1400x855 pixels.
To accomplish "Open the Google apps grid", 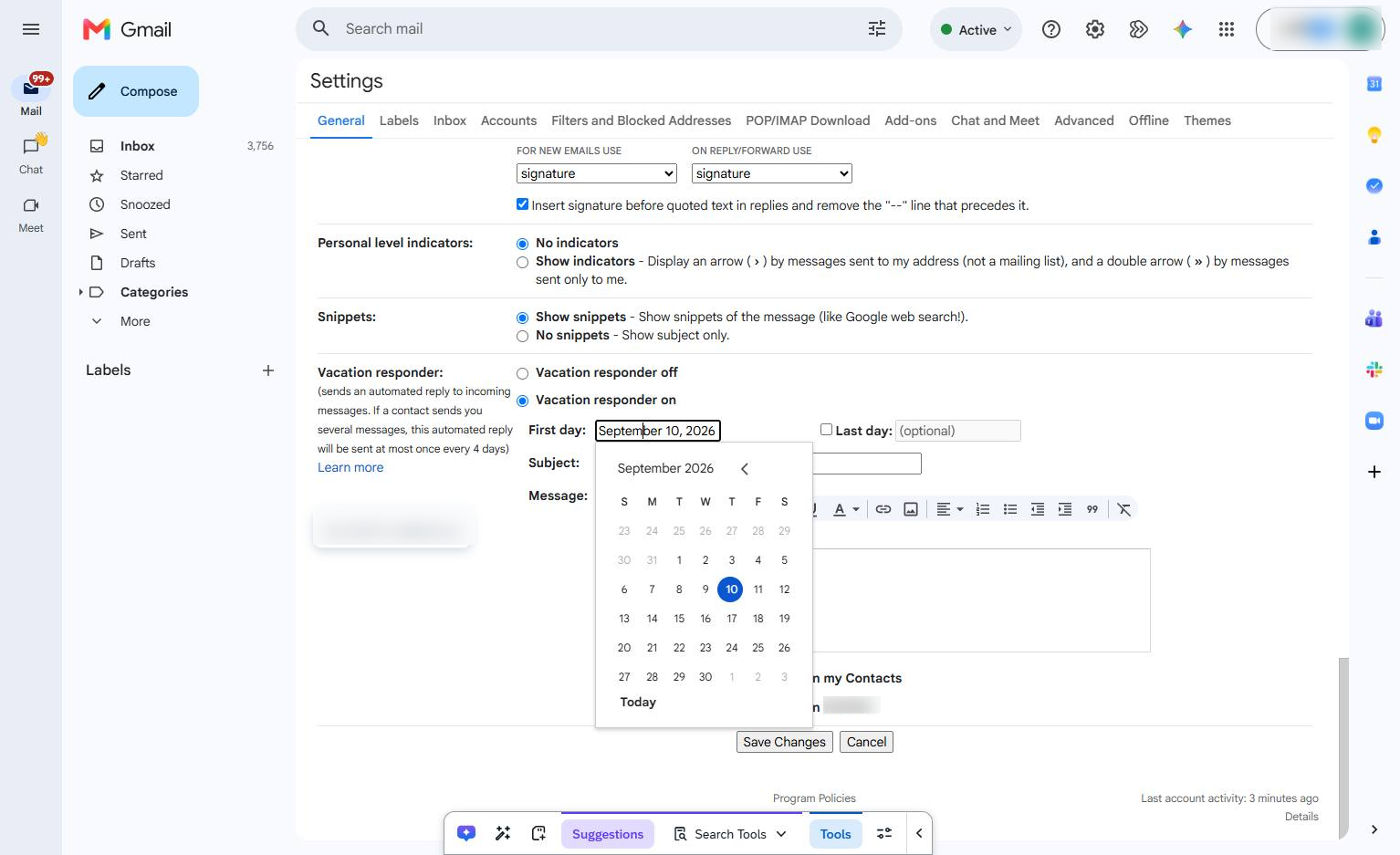I will (1227, 29).
